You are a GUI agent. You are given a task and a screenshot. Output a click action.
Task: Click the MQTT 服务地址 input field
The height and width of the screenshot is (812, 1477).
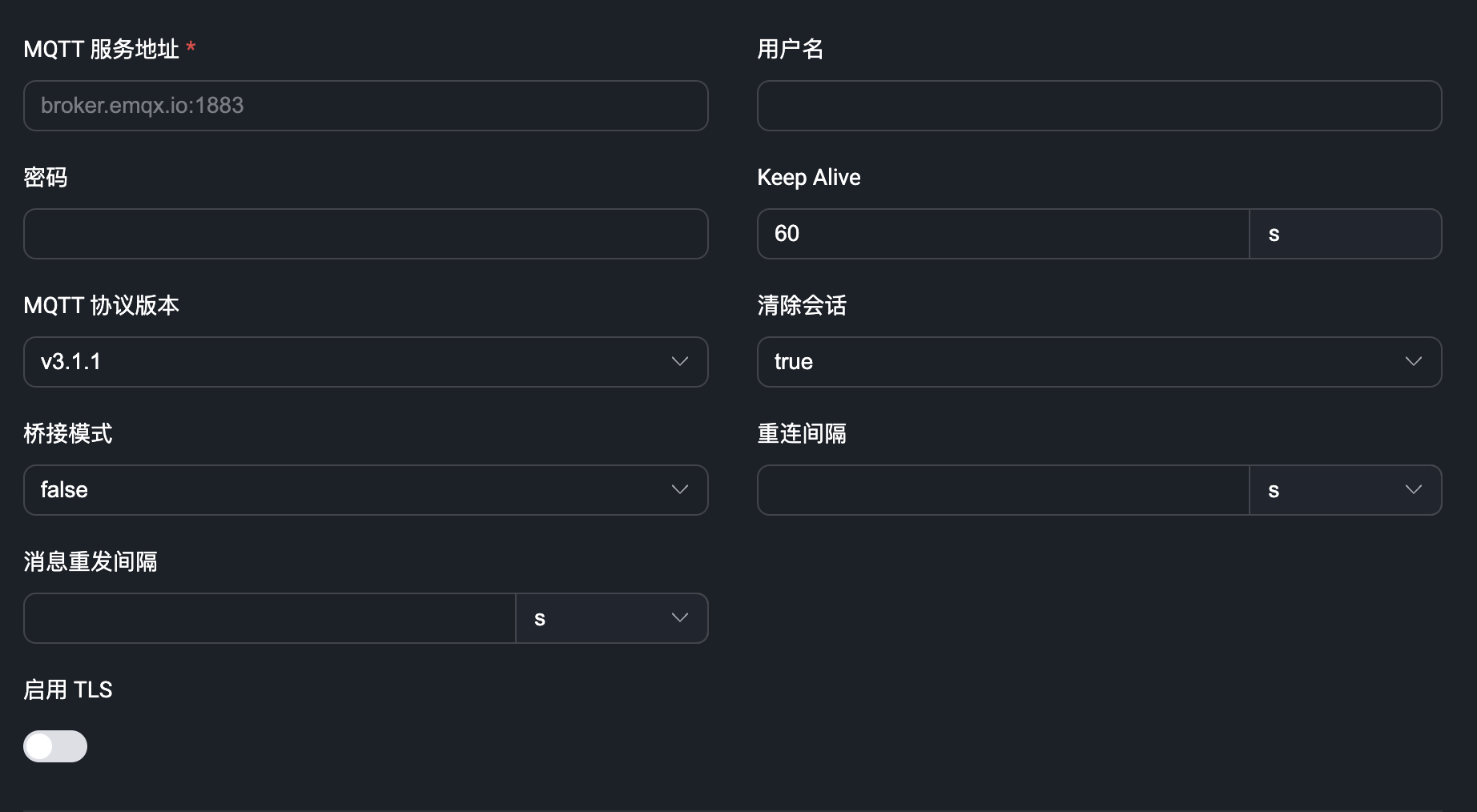pos(365,105)
